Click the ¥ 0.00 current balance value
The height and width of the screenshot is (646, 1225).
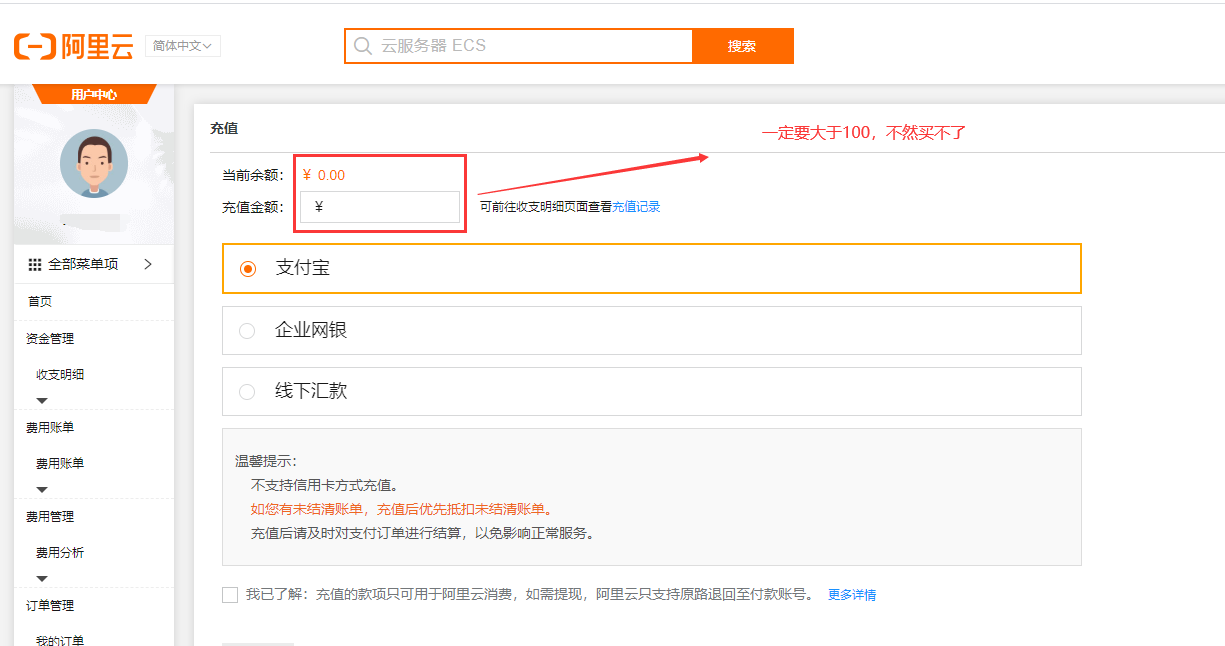pos(324,175)
